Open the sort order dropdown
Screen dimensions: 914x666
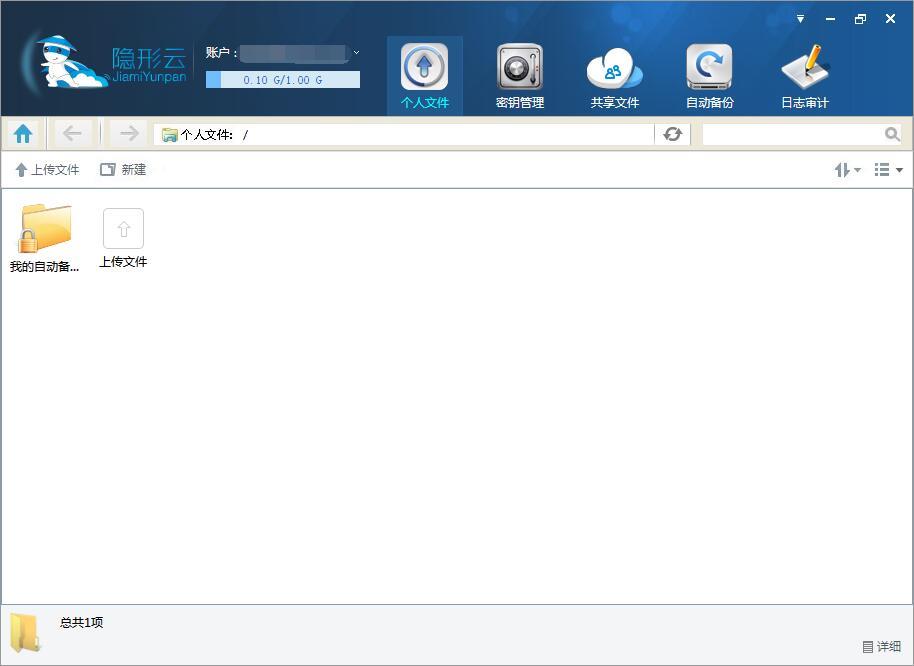[848, 170]
